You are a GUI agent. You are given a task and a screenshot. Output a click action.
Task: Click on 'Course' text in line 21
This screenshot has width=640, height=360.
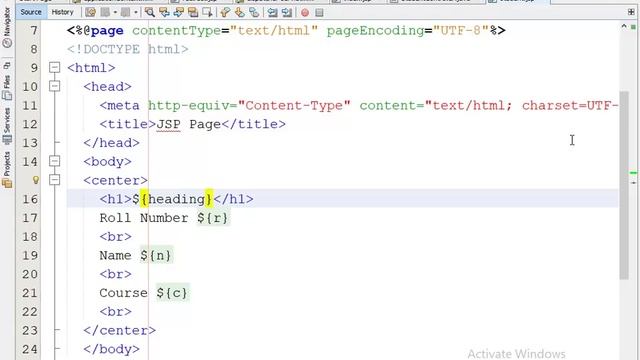coord(124,293)
